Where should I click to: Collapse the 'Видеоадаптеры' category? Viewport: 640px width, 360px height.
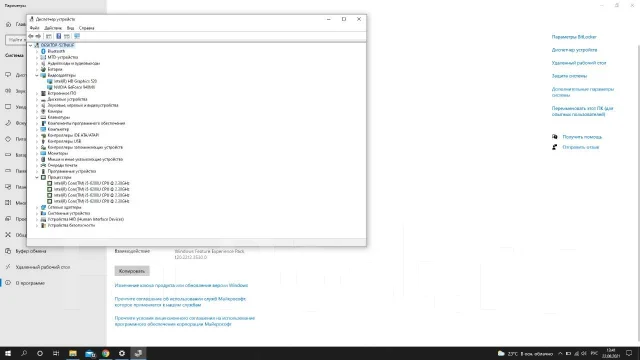37,76
